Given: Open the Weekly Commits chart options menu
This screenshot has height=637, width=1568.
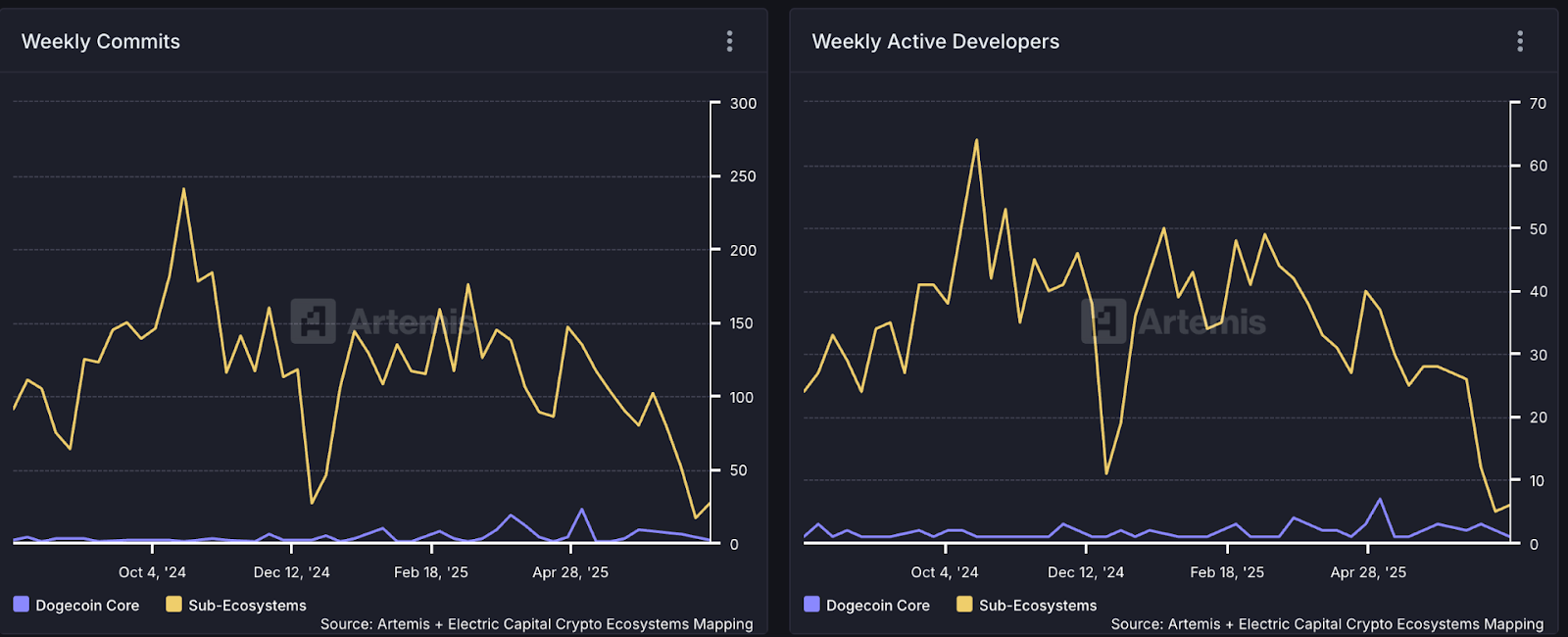Looking at the screenshot, I should pos(729,41).
